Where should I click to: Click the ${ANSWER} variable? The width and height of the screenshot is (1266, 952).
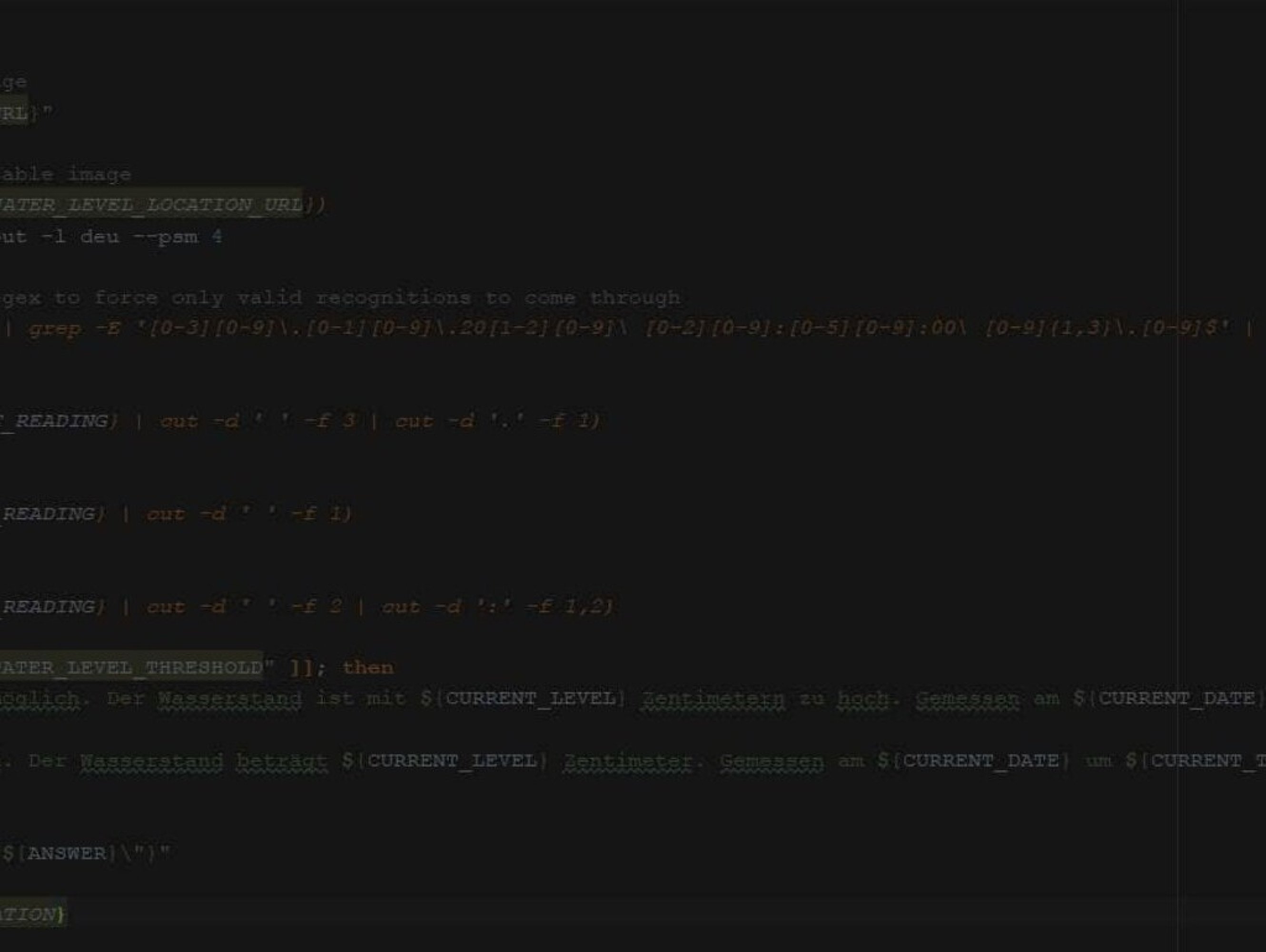coord(59,853)
